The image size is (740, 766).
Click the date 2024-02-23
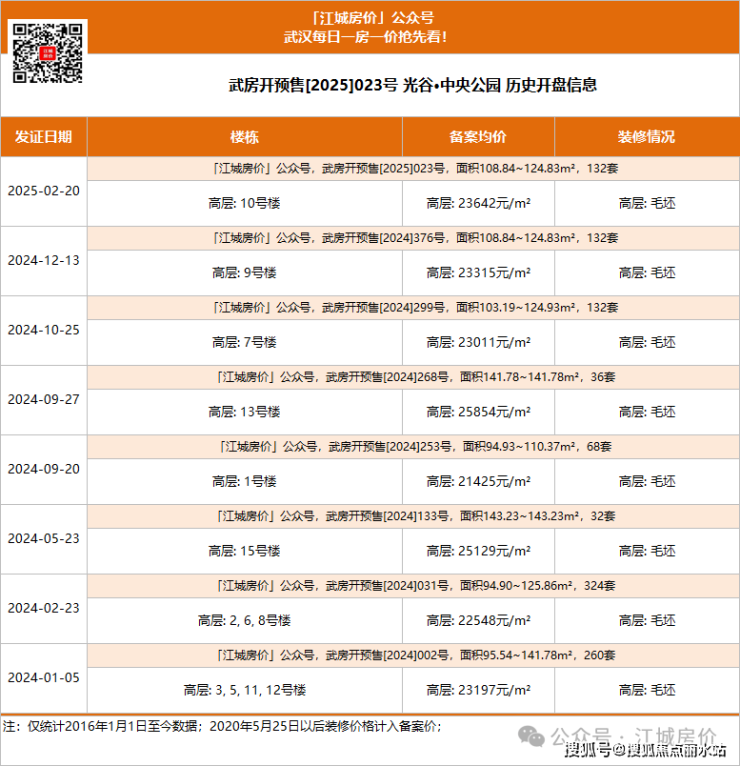pyautogui.click(x=43, y=608)
